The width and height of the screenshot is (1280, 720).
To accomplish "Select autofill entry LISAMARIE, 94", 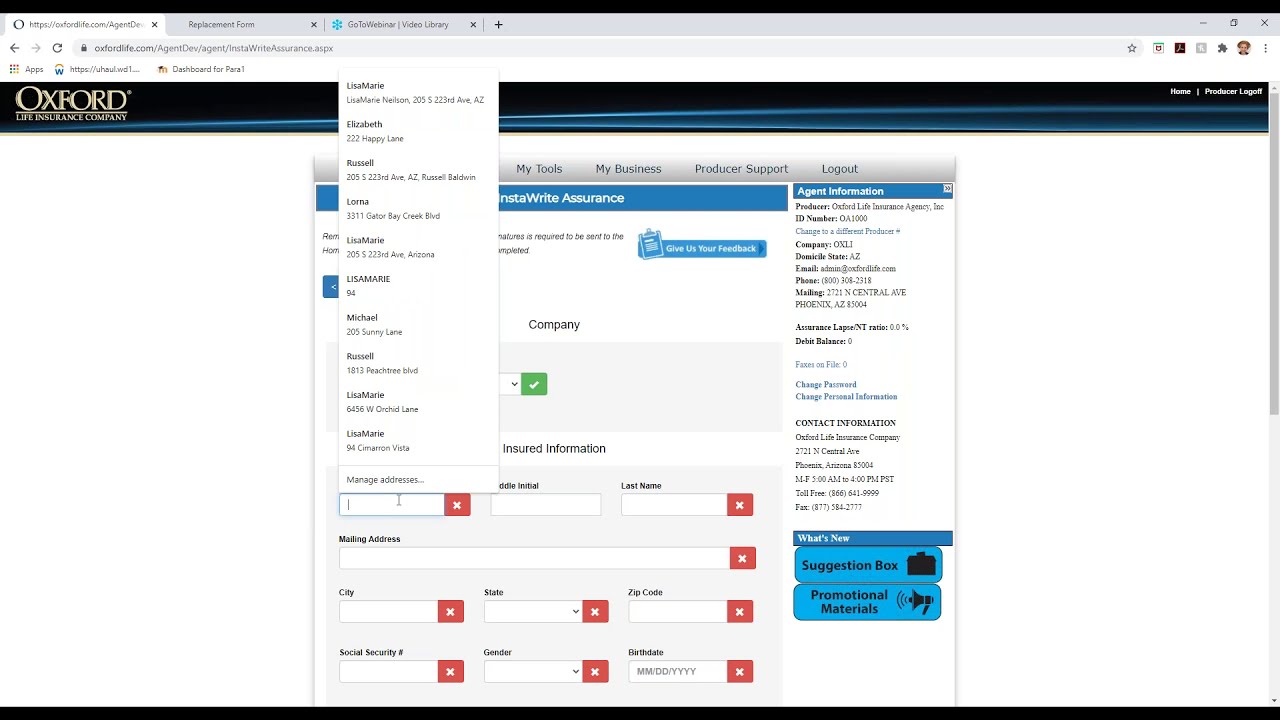I will pos(418,286).
